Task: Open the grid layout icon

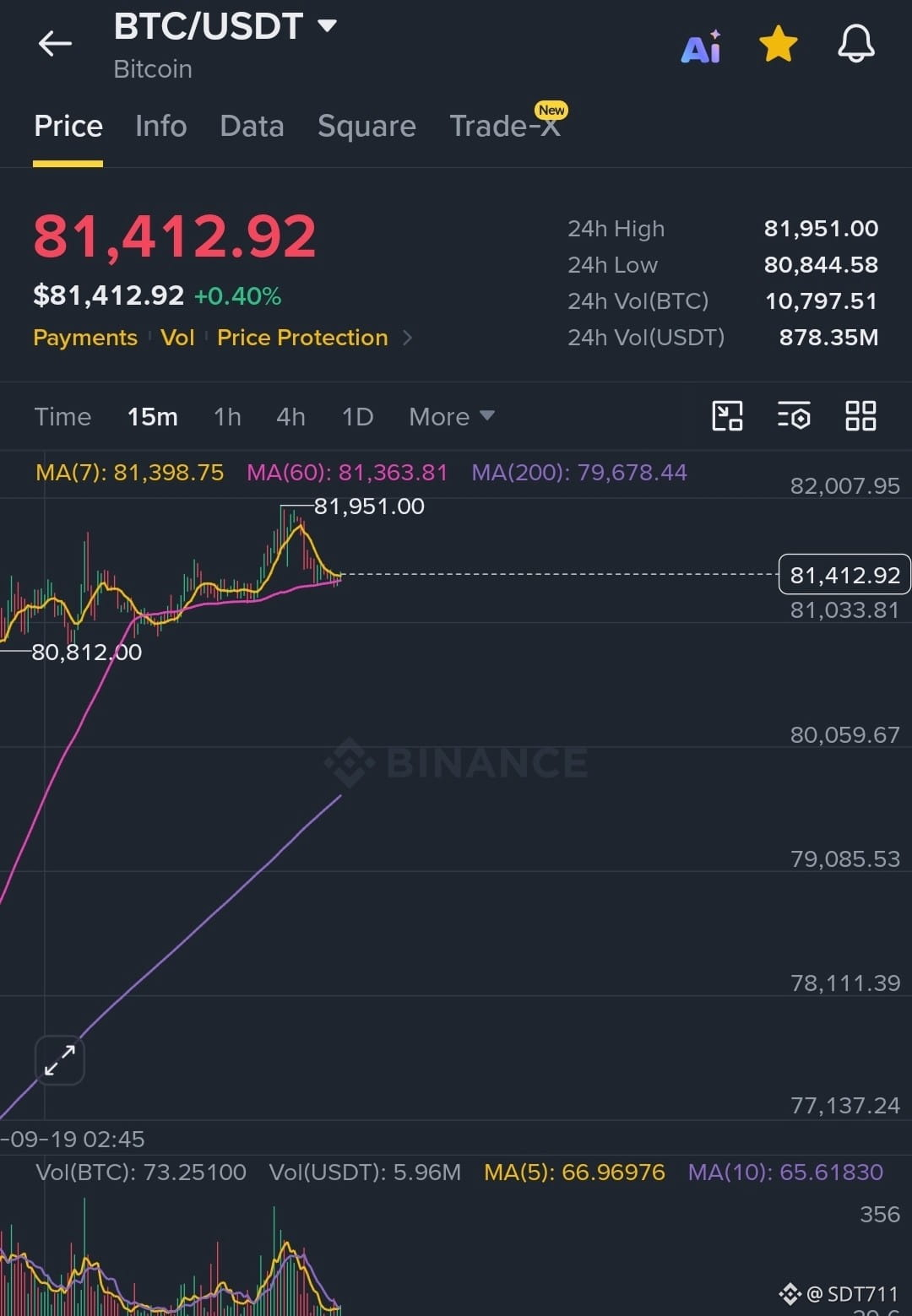Action: [860, 416]
